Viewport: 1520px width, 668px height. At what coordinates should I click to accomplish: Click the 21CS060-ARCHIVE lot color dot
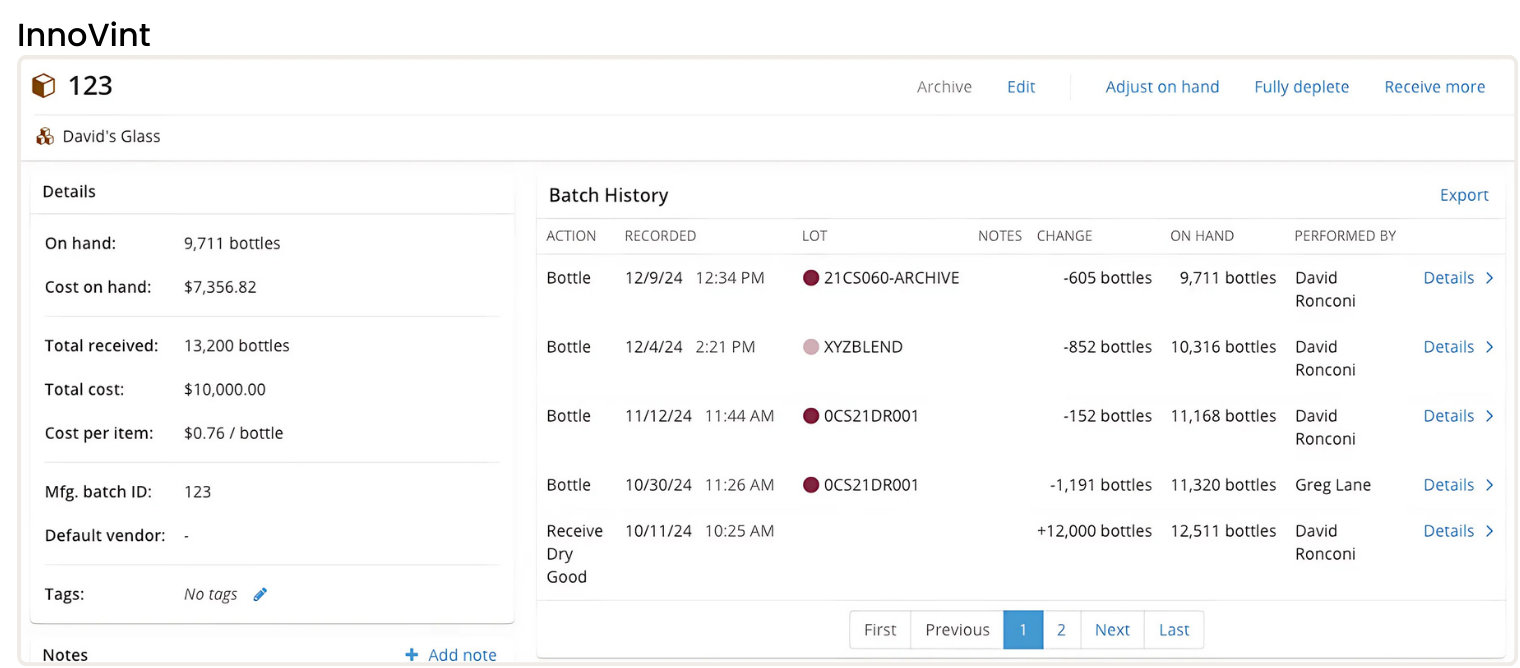point(811,278)
